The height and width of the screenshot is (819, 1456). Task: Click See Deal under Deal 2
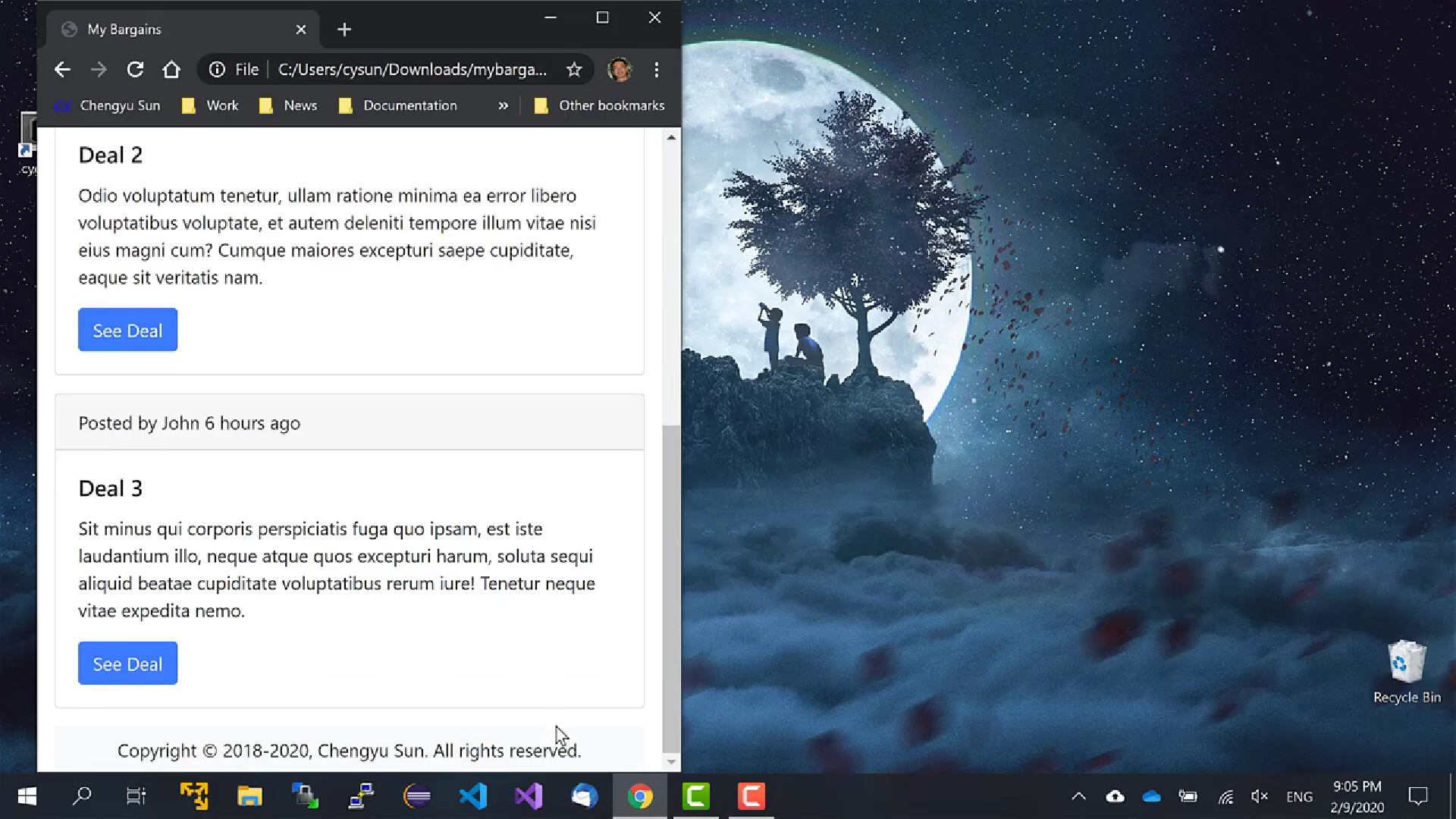coord(127,330)
